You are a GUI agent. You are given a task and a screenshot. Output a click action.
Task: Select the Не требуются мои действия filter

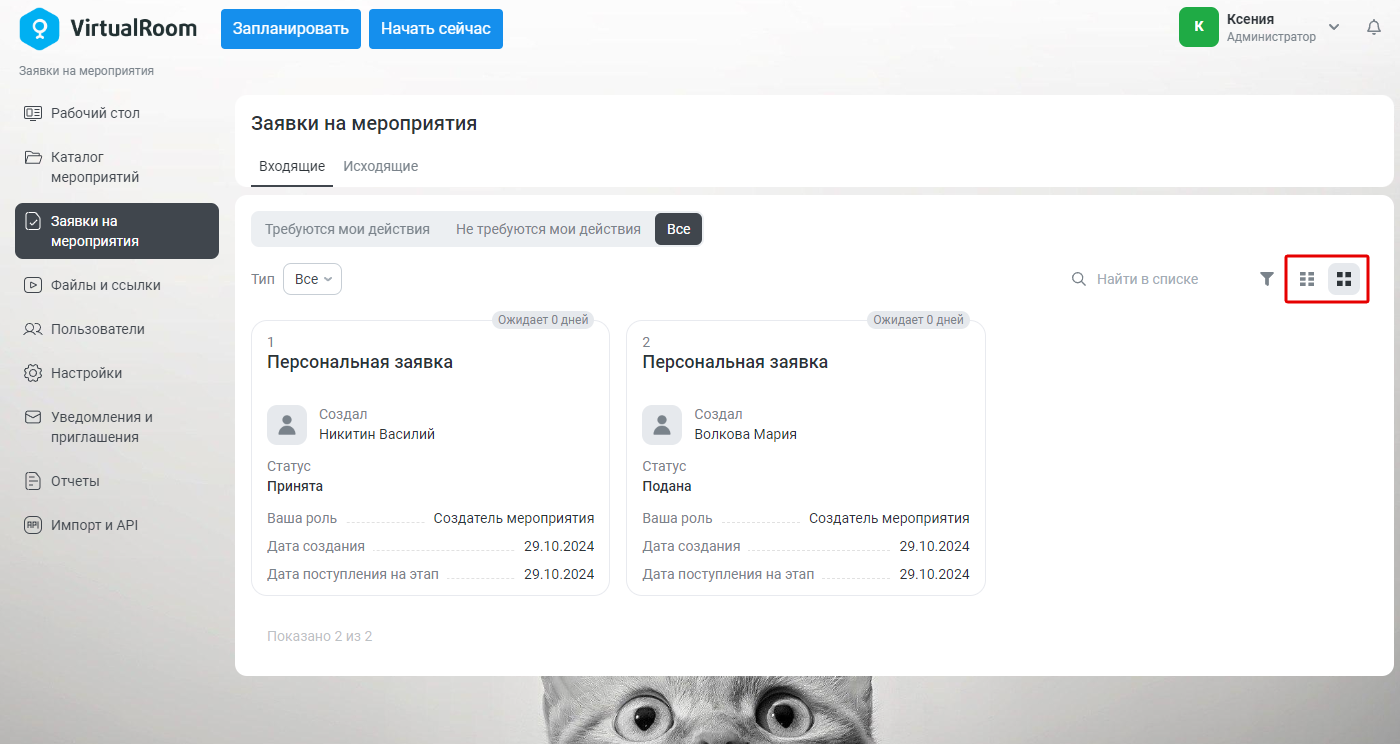click(x=548, y=229)
